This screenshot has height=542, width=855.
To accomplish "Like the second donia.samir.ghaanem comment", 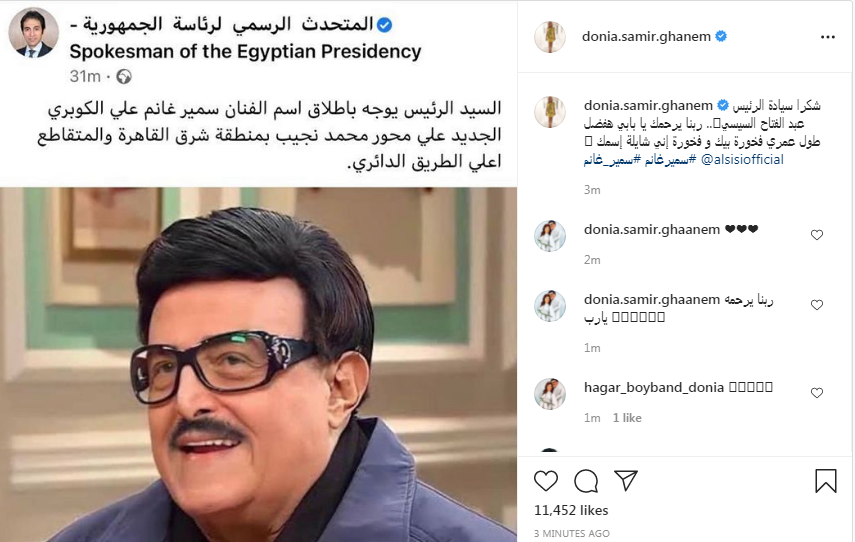I will (x=816, y=305).
